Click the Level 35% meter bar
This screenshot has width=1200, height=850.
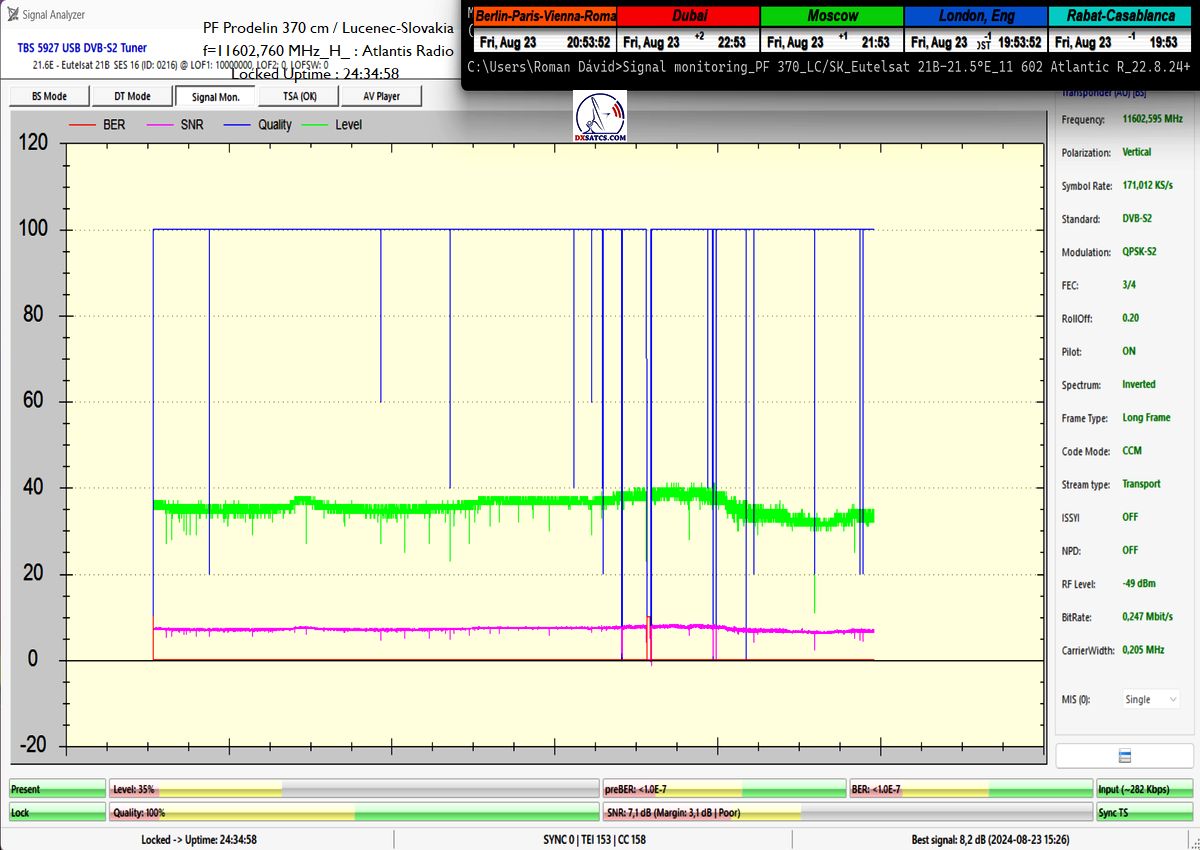[353, 790]
